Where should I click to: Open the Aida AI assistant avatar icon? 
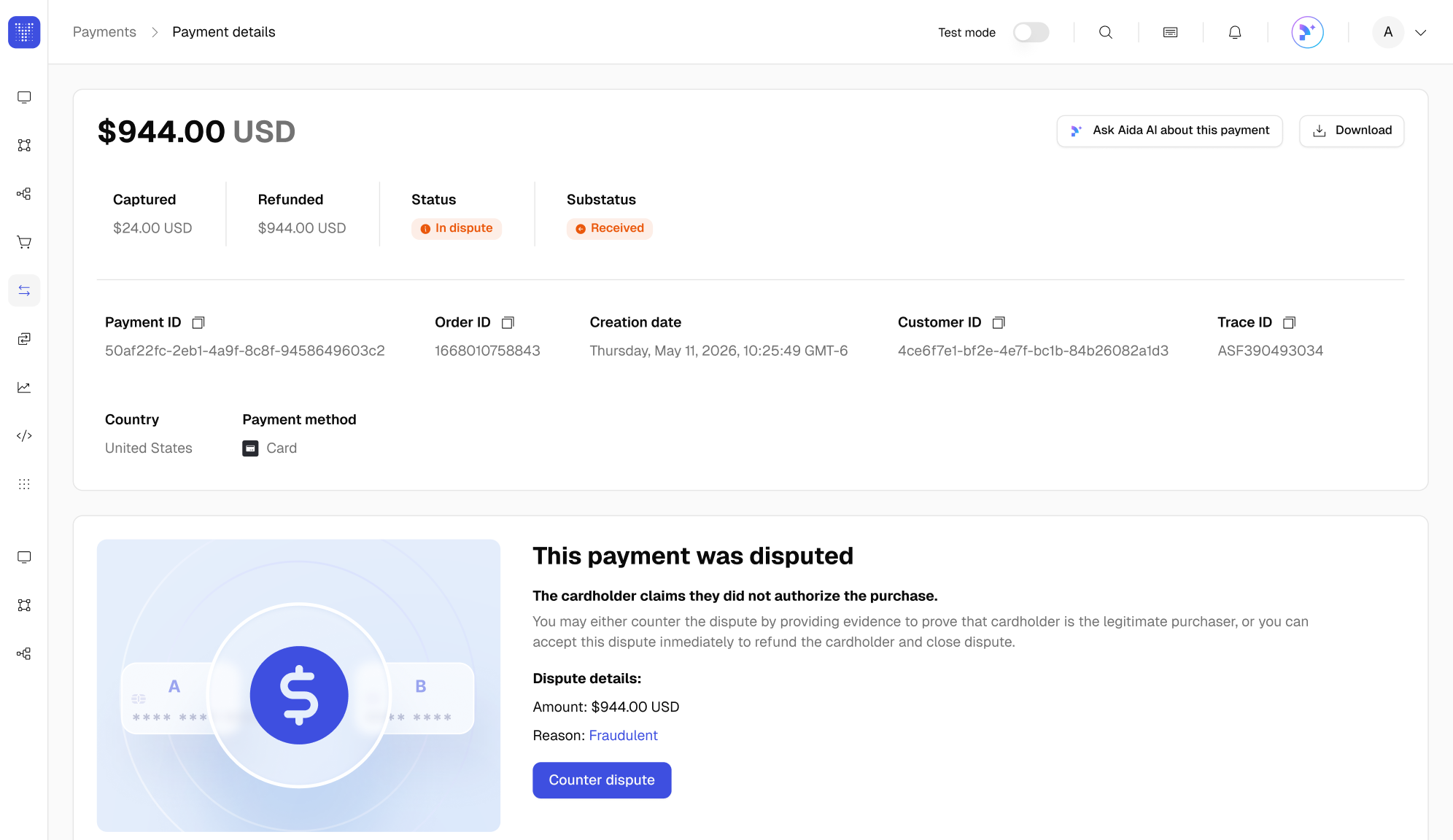(1307, 32)
